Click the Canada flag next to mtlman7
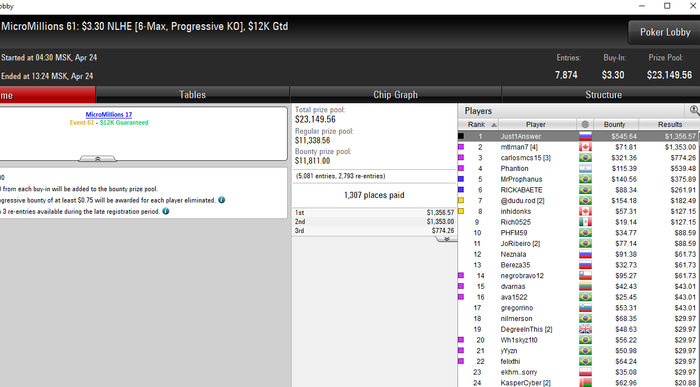The height and width of the screenshot is (387, 700). [585, 147]
